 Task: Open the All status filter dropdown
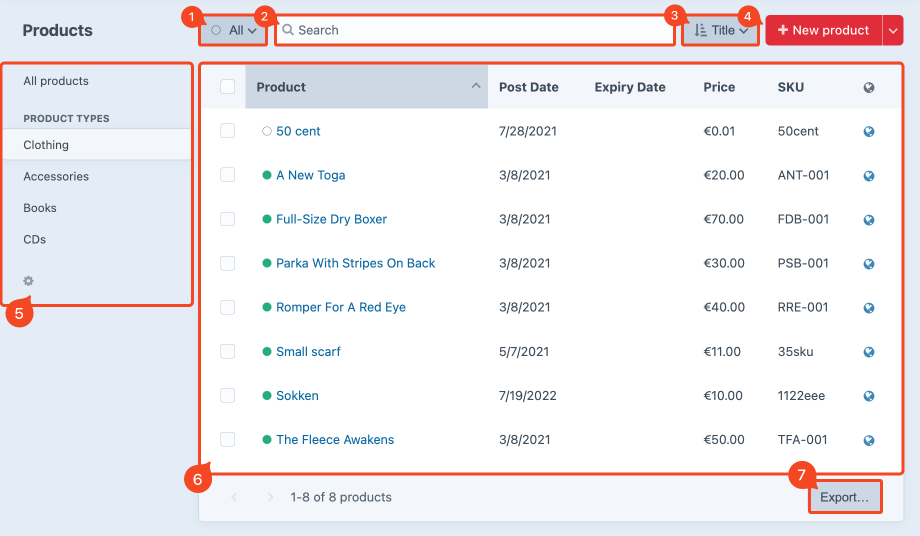[x=234, y=30]
